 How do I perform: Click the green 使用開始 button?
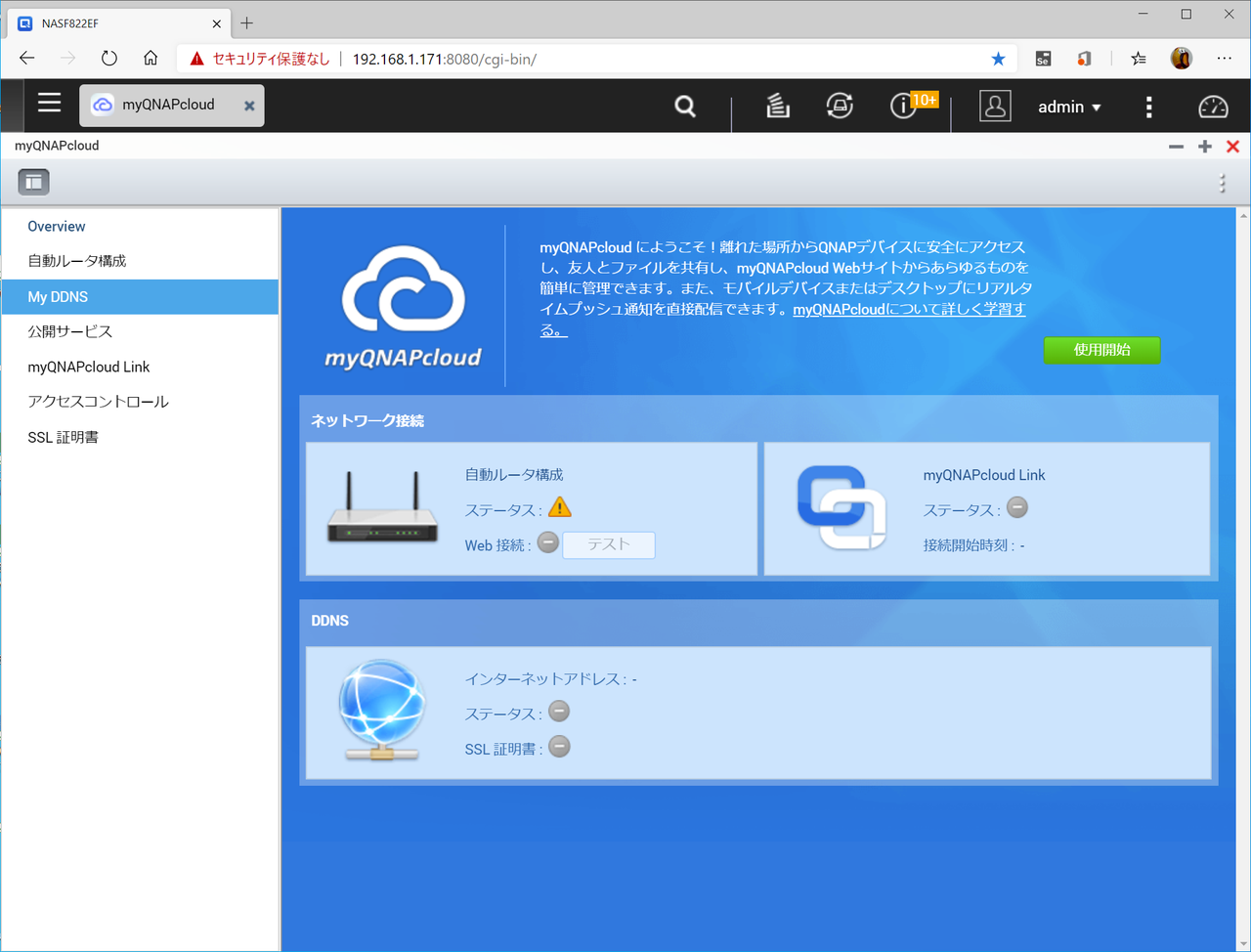[x=1101, y=350]
